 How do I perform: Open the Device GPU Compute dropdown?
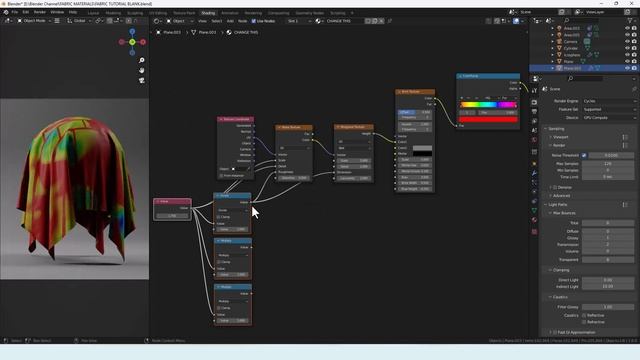609,118
